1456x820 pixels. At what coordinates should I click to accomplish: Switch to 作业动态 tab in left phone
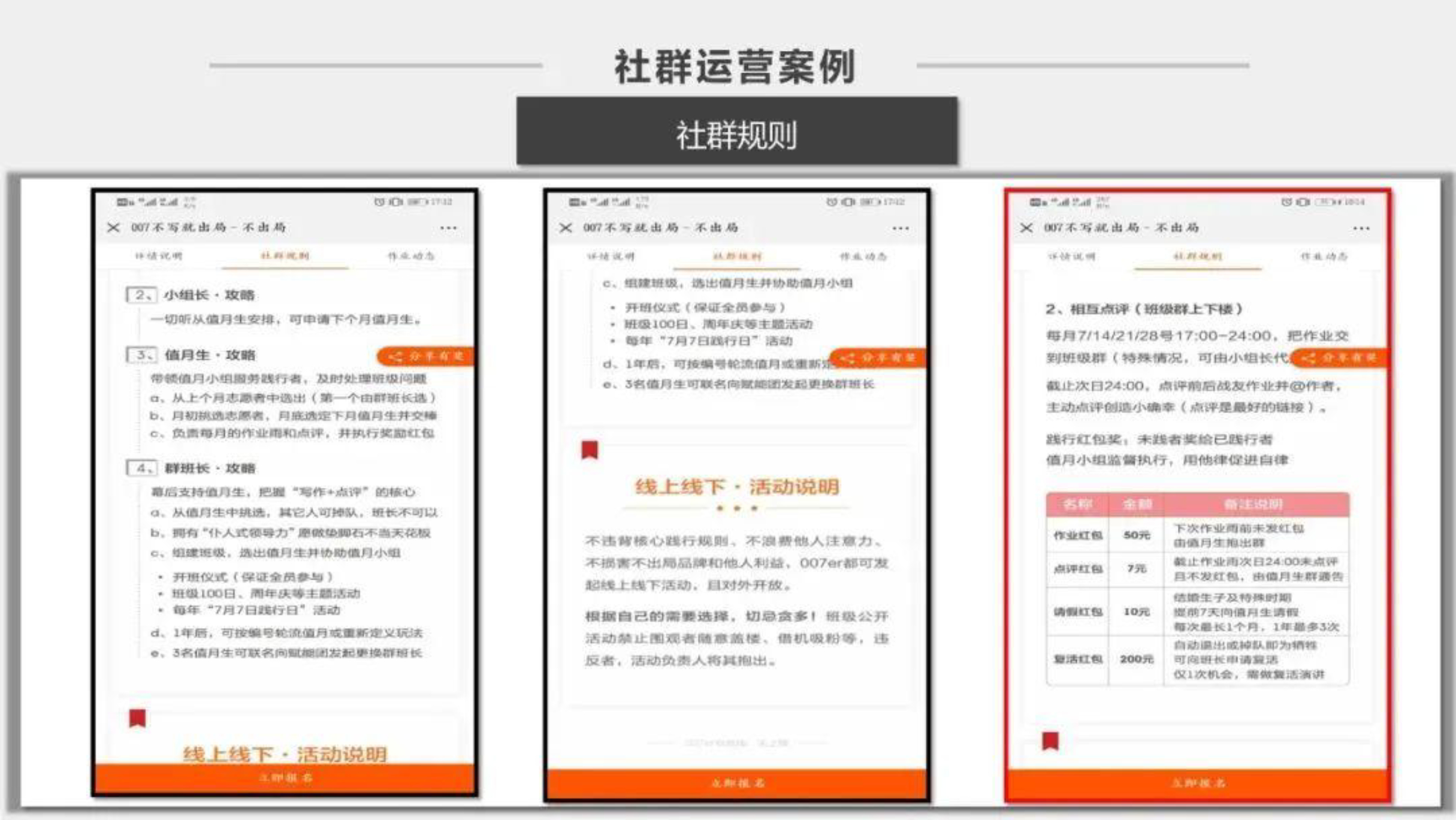click(411, 256)
